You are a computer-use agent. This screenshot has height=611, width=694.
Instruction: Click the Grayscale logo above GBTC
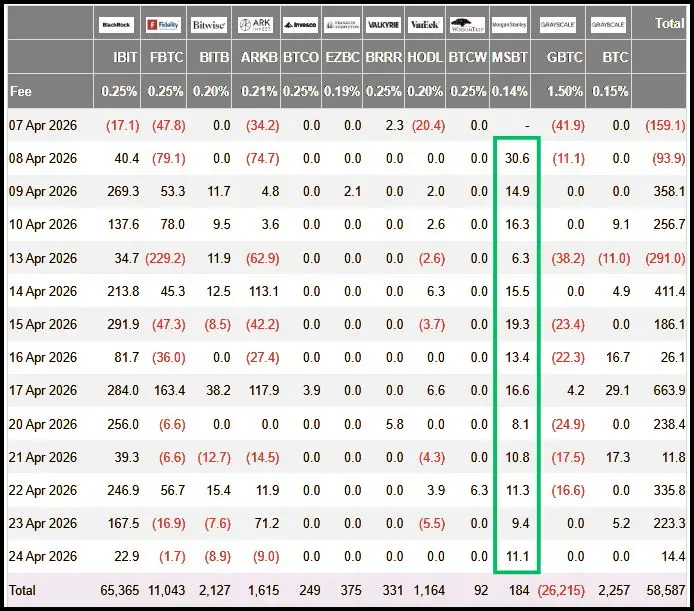click(x=557, y=25)
